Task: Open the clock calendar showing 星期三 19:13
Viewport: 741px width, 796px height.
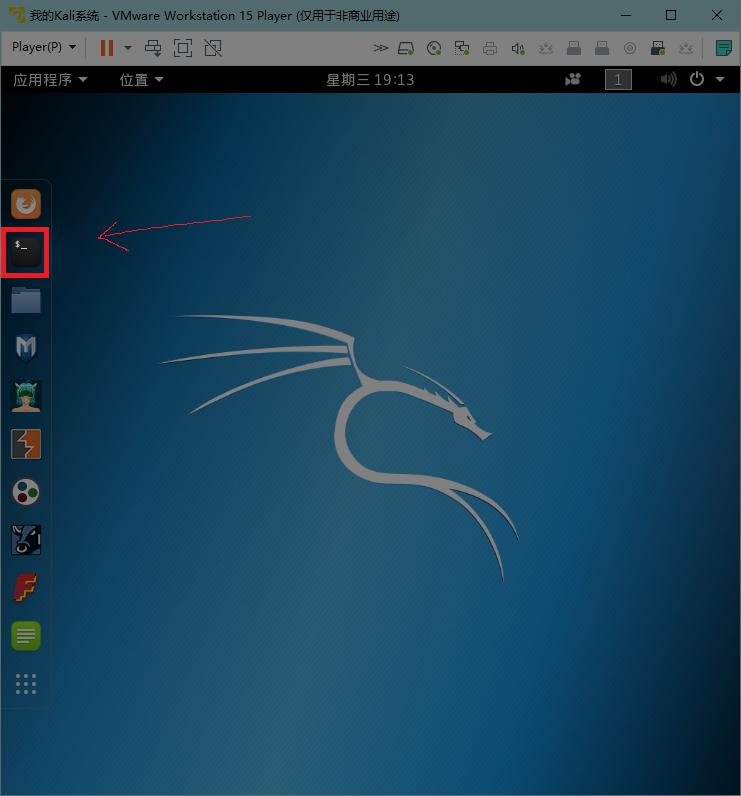Action: click(x=370, y=80)
